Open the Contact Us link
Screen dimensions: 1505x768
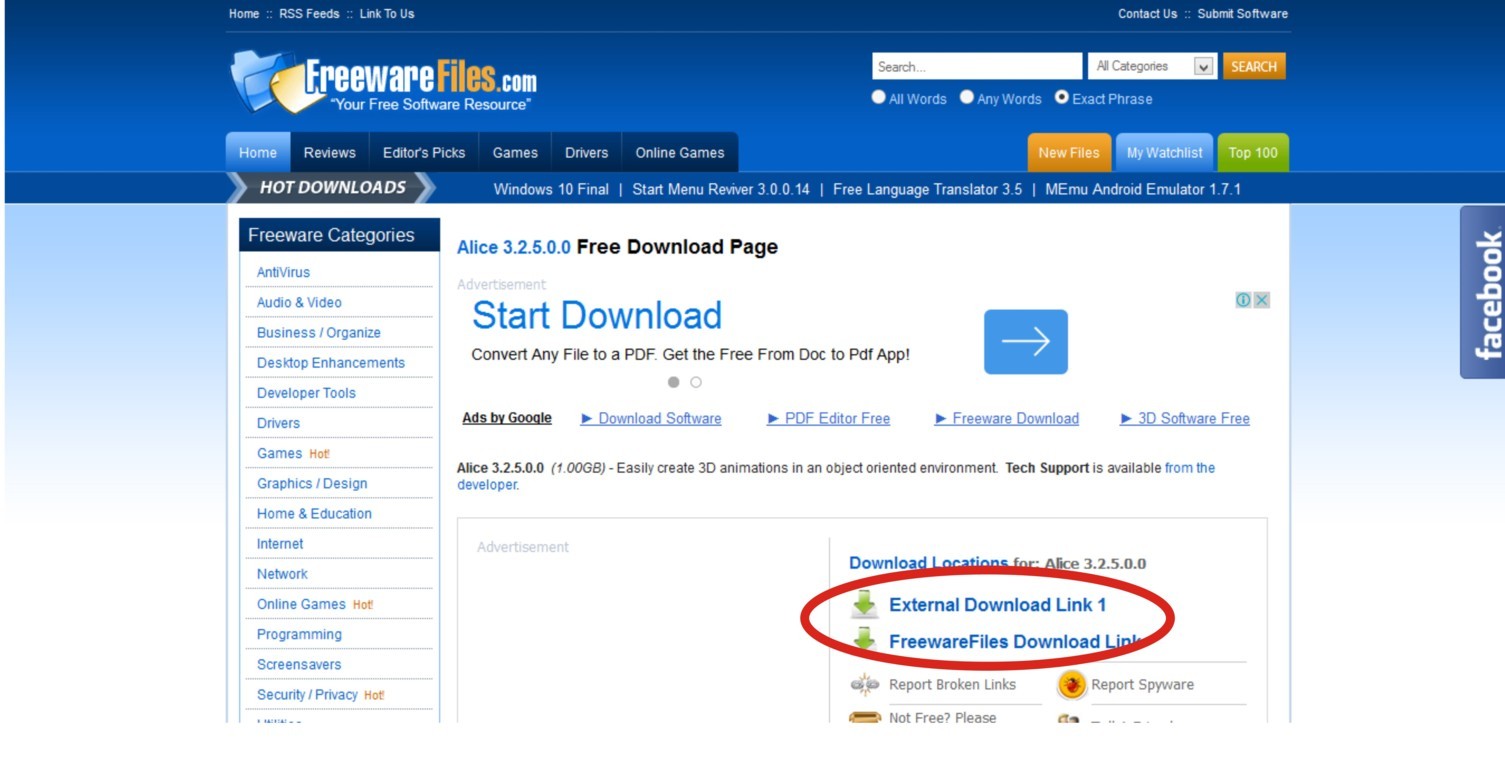click(x=1148, y=14)
